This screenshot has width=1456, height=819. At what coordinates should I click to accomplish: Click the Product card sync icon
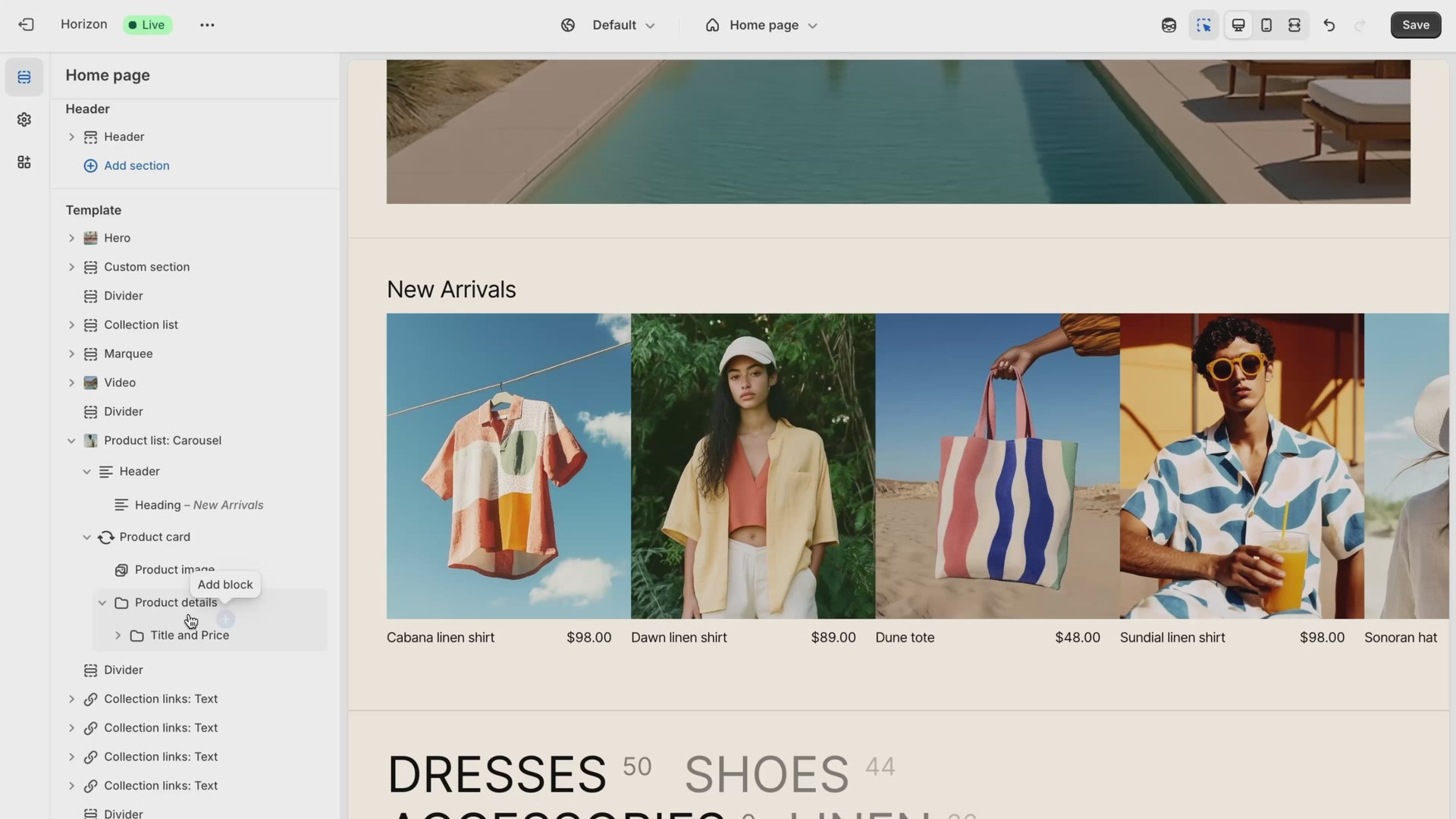[106, 537]
